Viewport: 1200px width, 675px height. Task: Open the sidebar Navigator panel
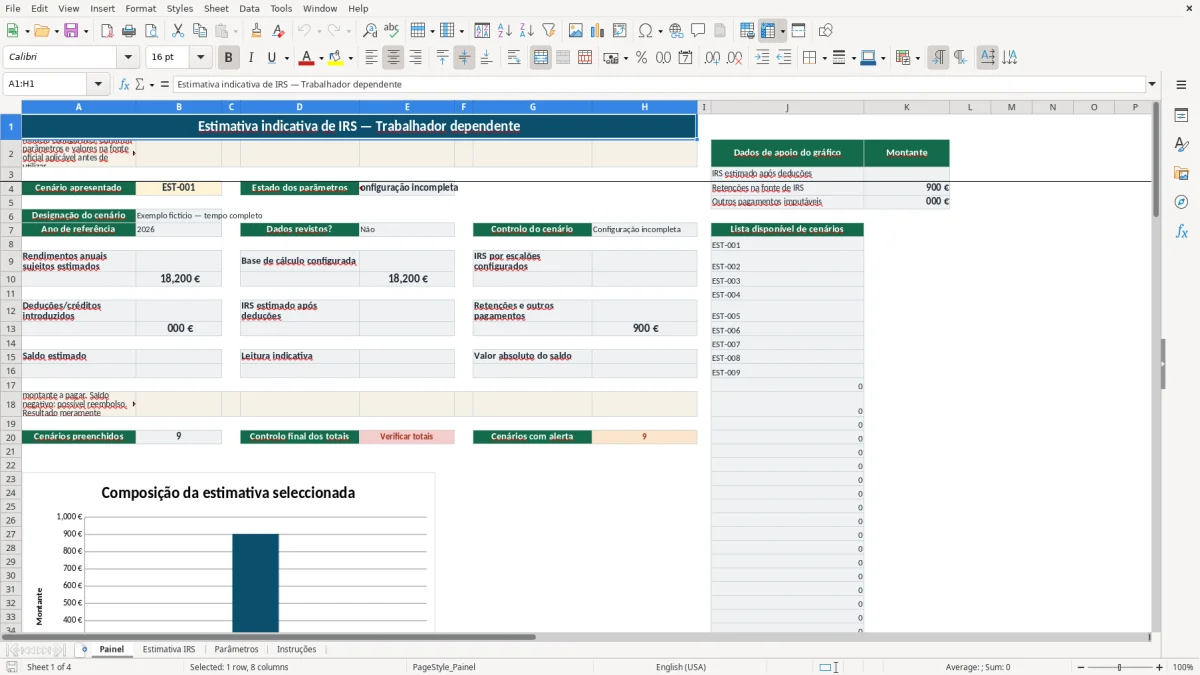click(1181, 202)
